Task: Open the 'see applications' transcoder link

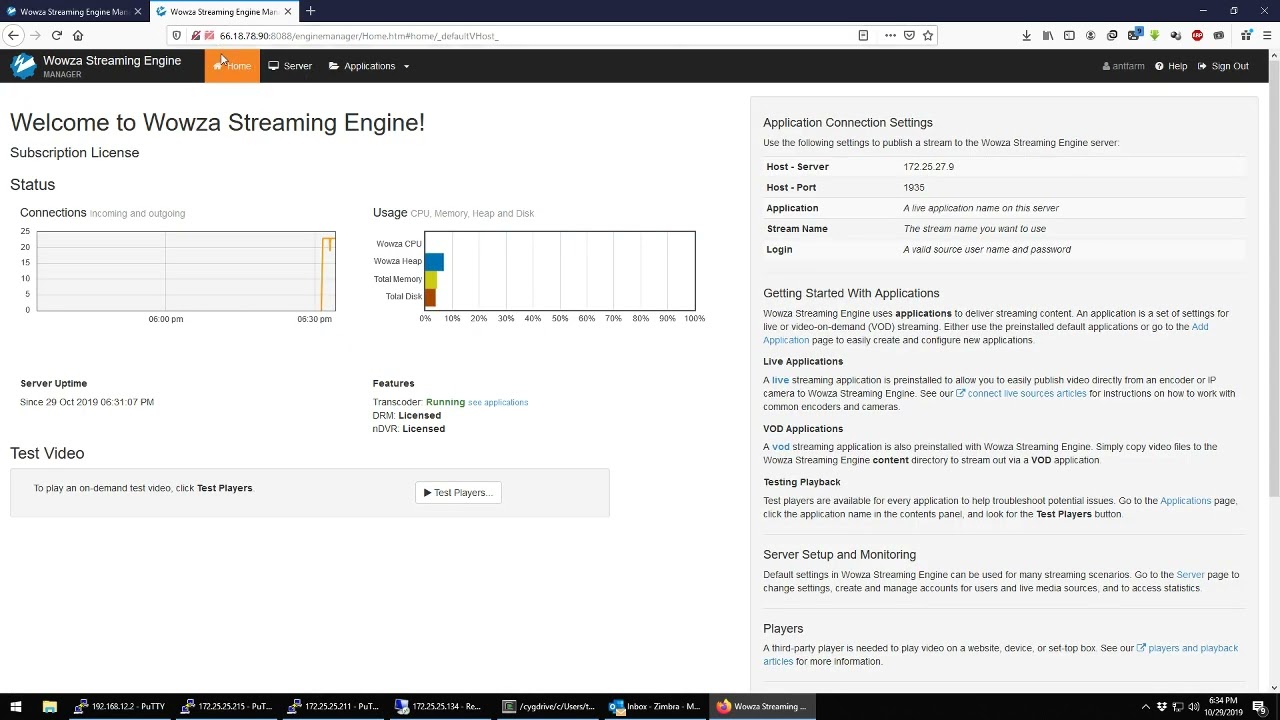Action: click(498, 402)
